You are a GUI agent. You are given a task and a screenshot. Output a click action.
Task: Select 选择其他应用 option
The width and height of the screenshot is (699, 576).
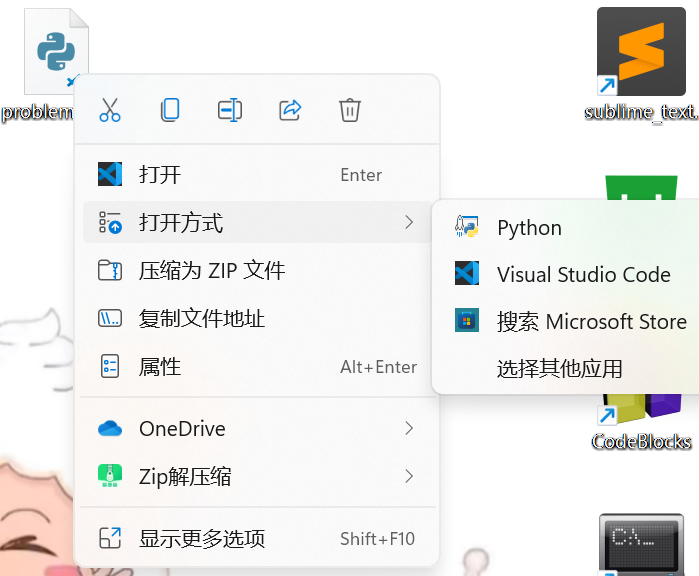[570, 368]
